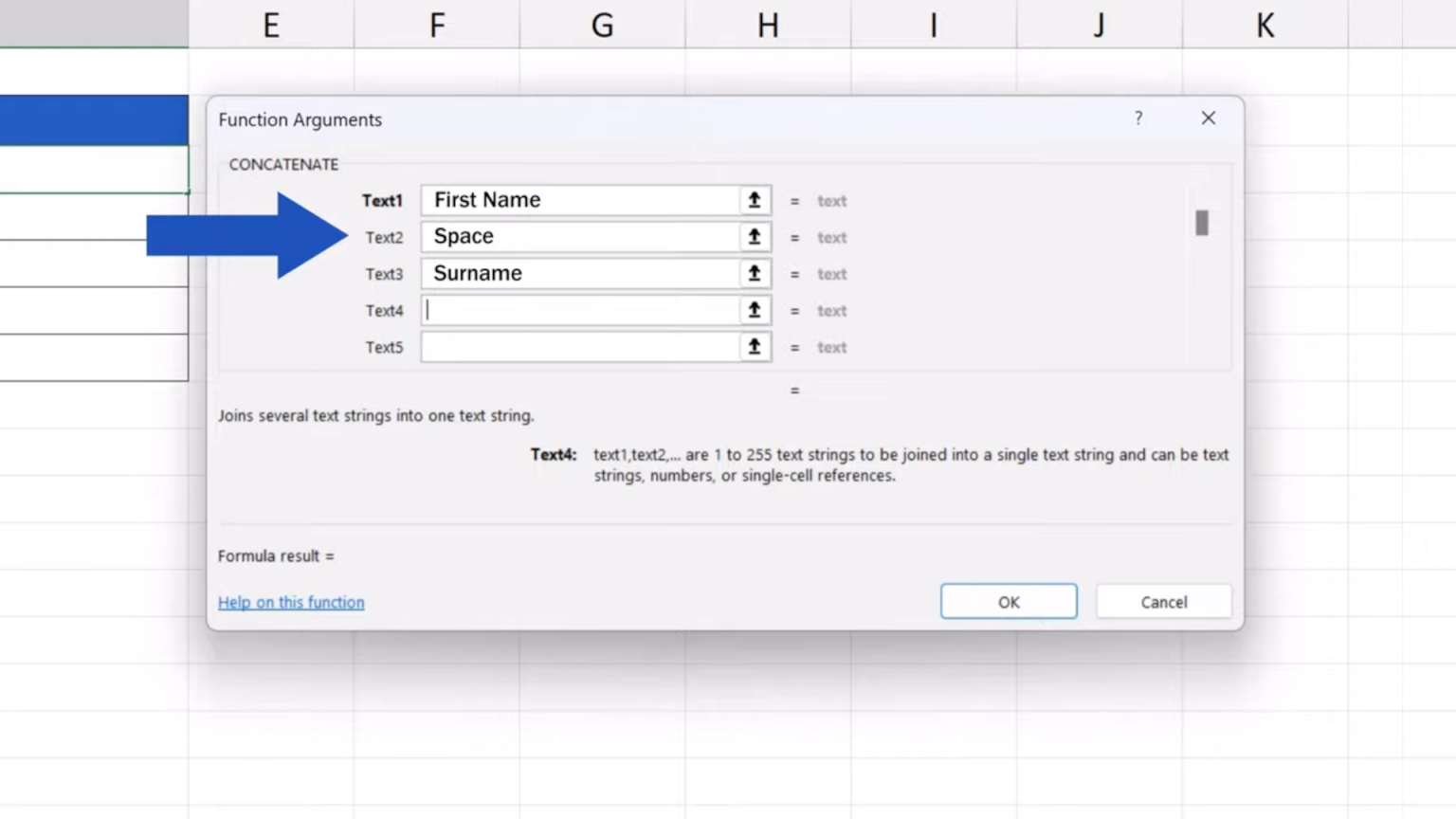Click the scrollbar thumb in the arguments list
This screenshot has width=1456, height=819.
point(1201,223)
